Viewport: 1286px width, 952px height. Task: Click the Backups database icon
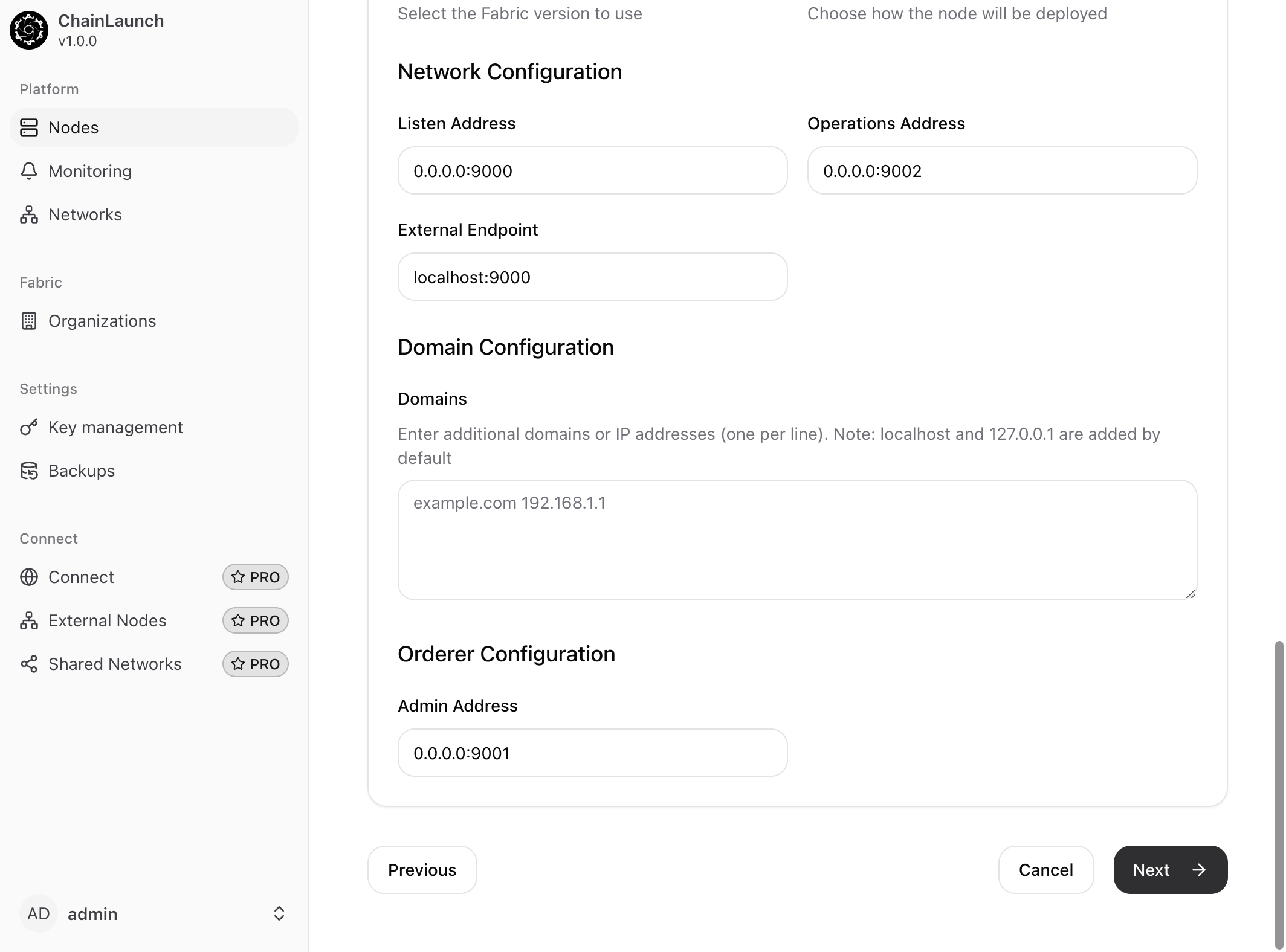(x=28, y=471)
